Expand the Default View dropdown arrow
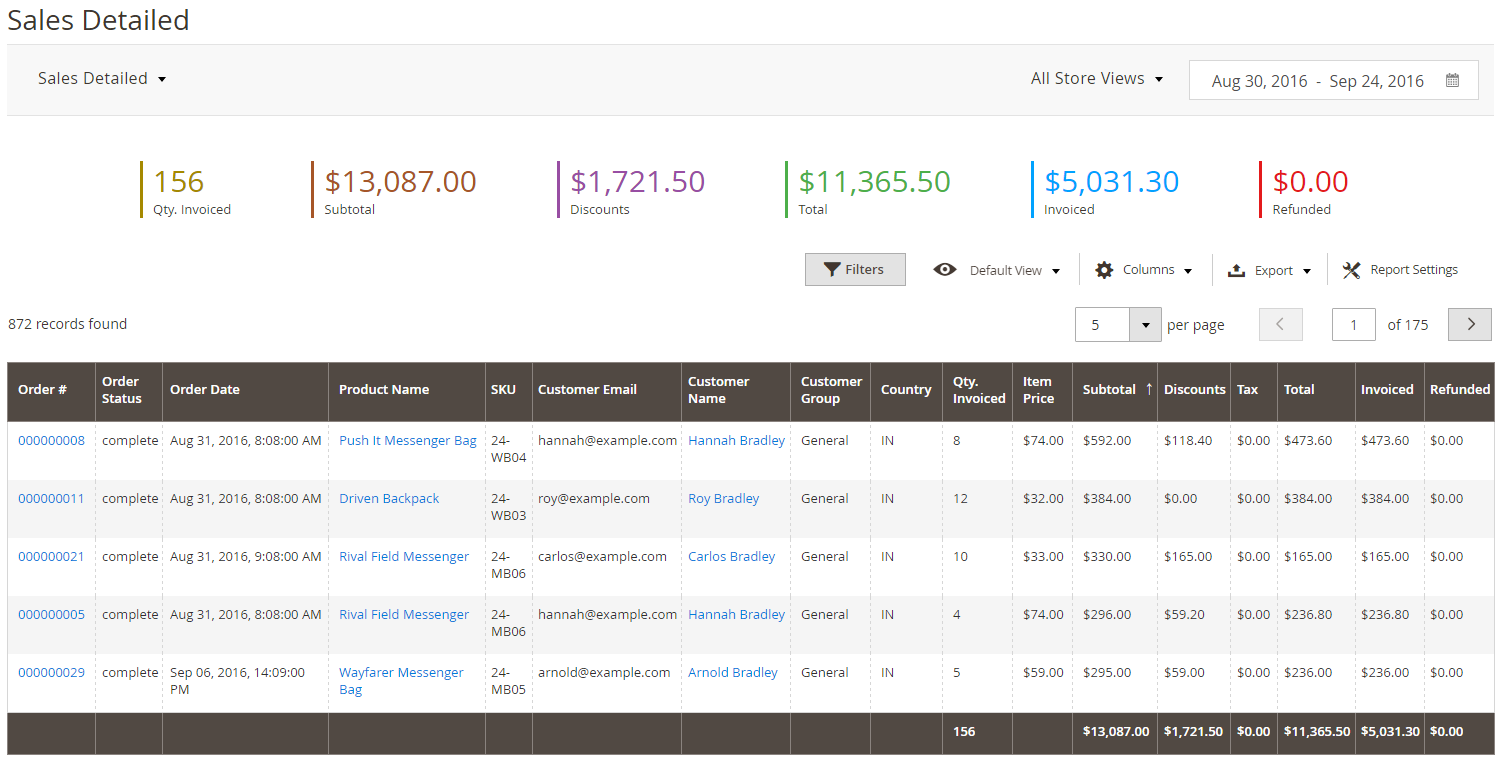Screen dimensions: 1502x764 (1056, 271)
